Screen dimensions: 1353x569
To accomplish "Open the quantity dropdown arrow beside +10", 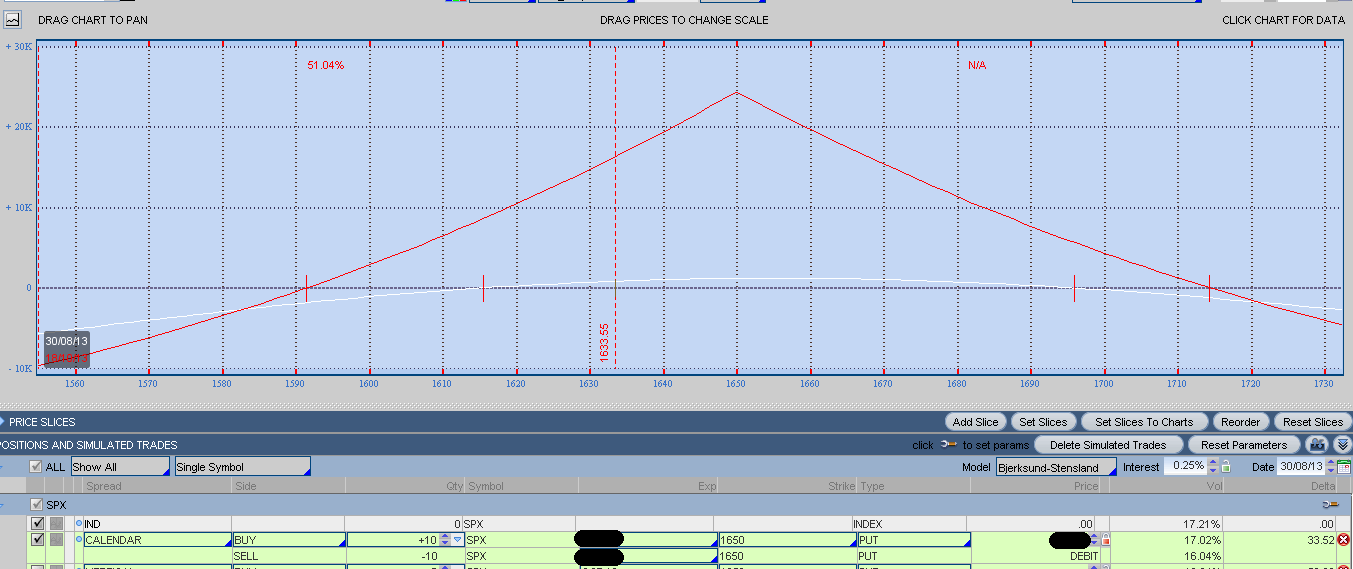I will tap(458, 540).
